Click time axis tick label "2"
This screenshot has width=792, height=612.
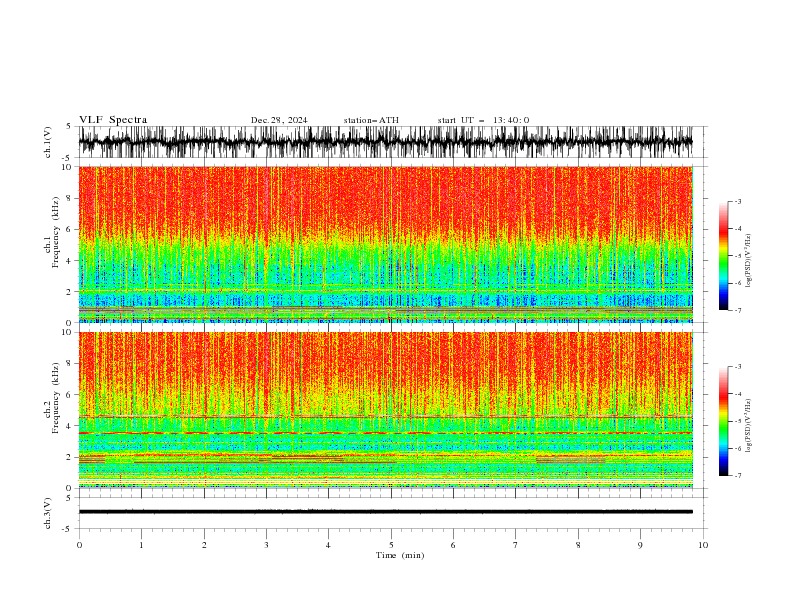coord(204,545)
